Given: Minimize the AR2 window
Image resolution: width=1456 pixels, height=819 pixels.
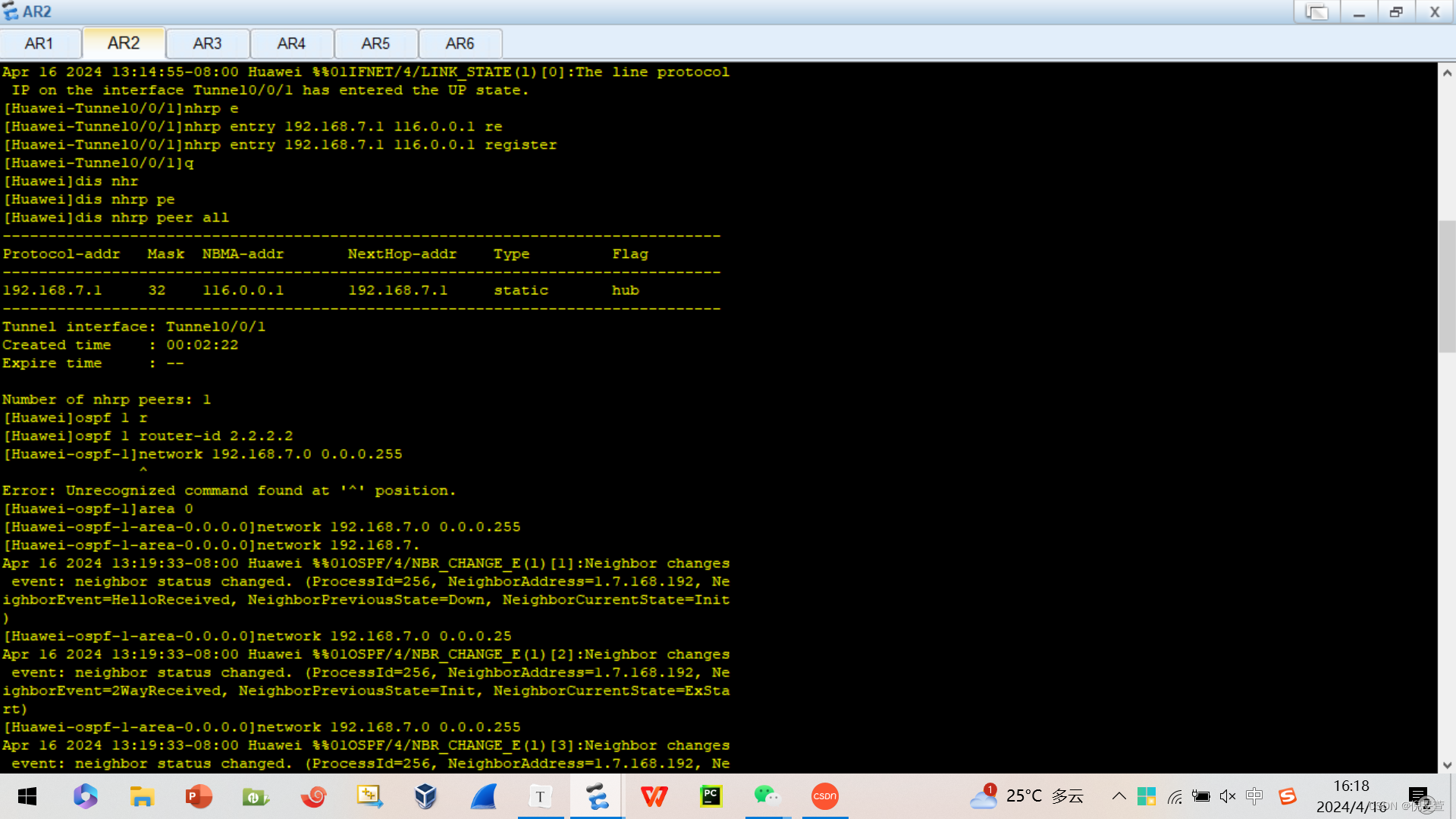Looking at the screenshot, I should tap(1359, 11).
